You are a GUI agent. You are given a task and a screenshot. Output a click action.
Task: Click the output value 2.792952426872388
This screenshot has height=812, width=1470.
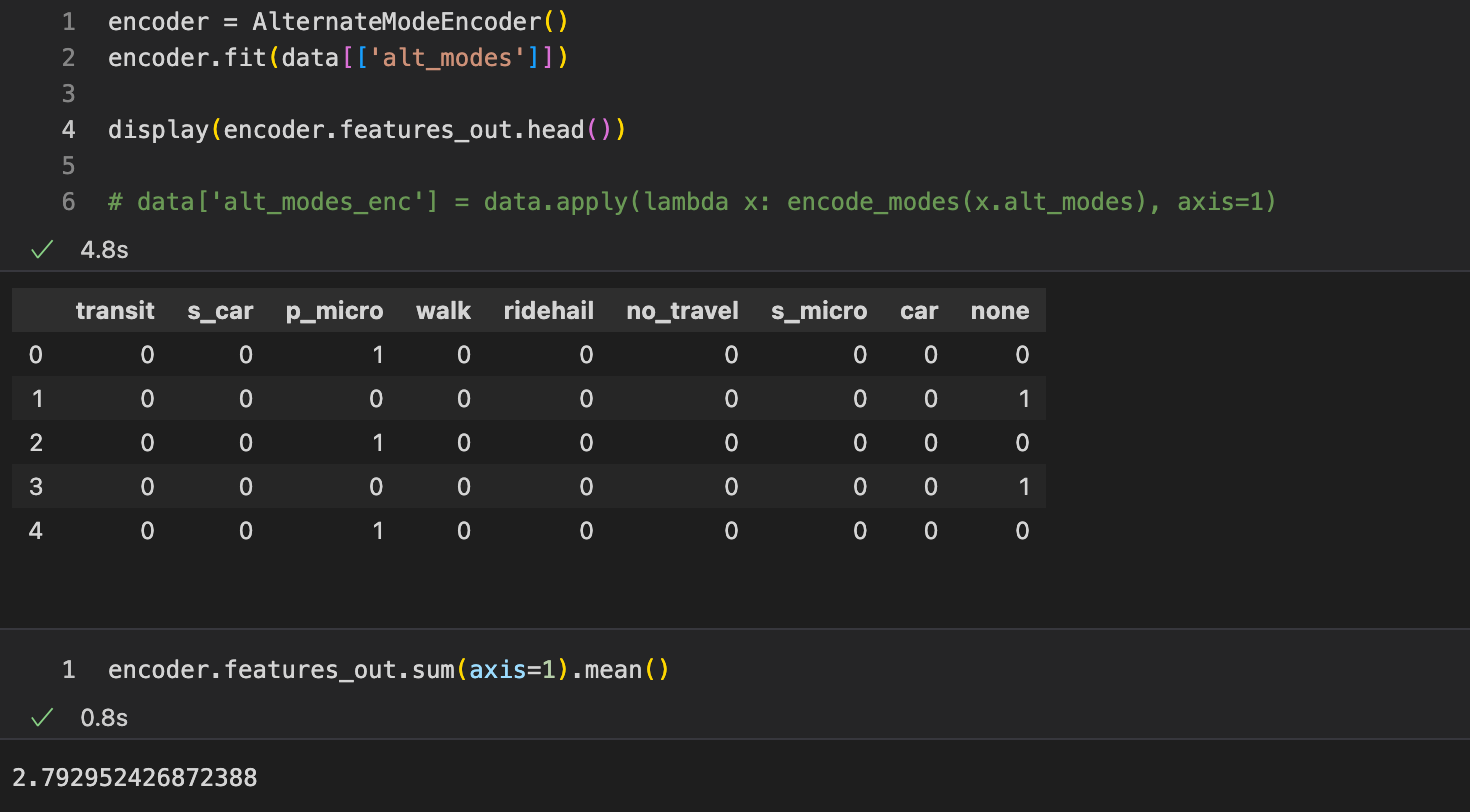click(x=133, y=777)
